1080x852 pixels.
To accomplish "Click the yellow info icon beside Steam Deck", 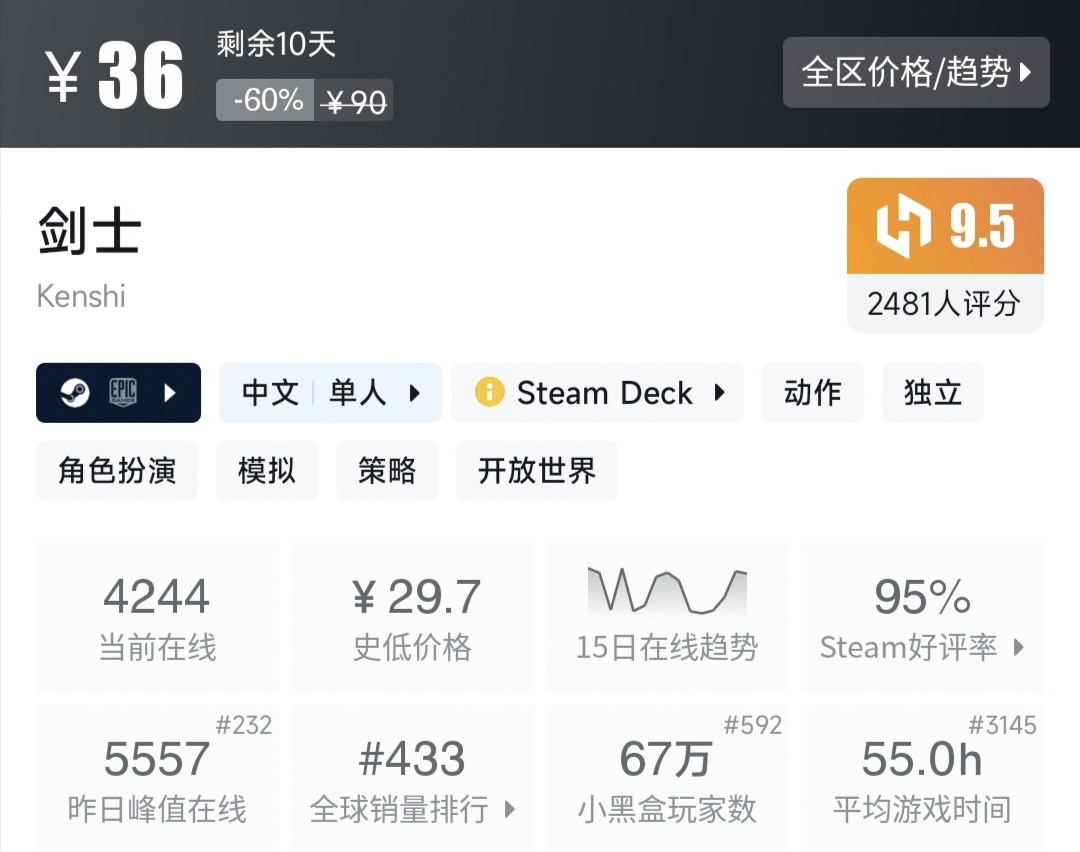I will click(x=489, y=392).
